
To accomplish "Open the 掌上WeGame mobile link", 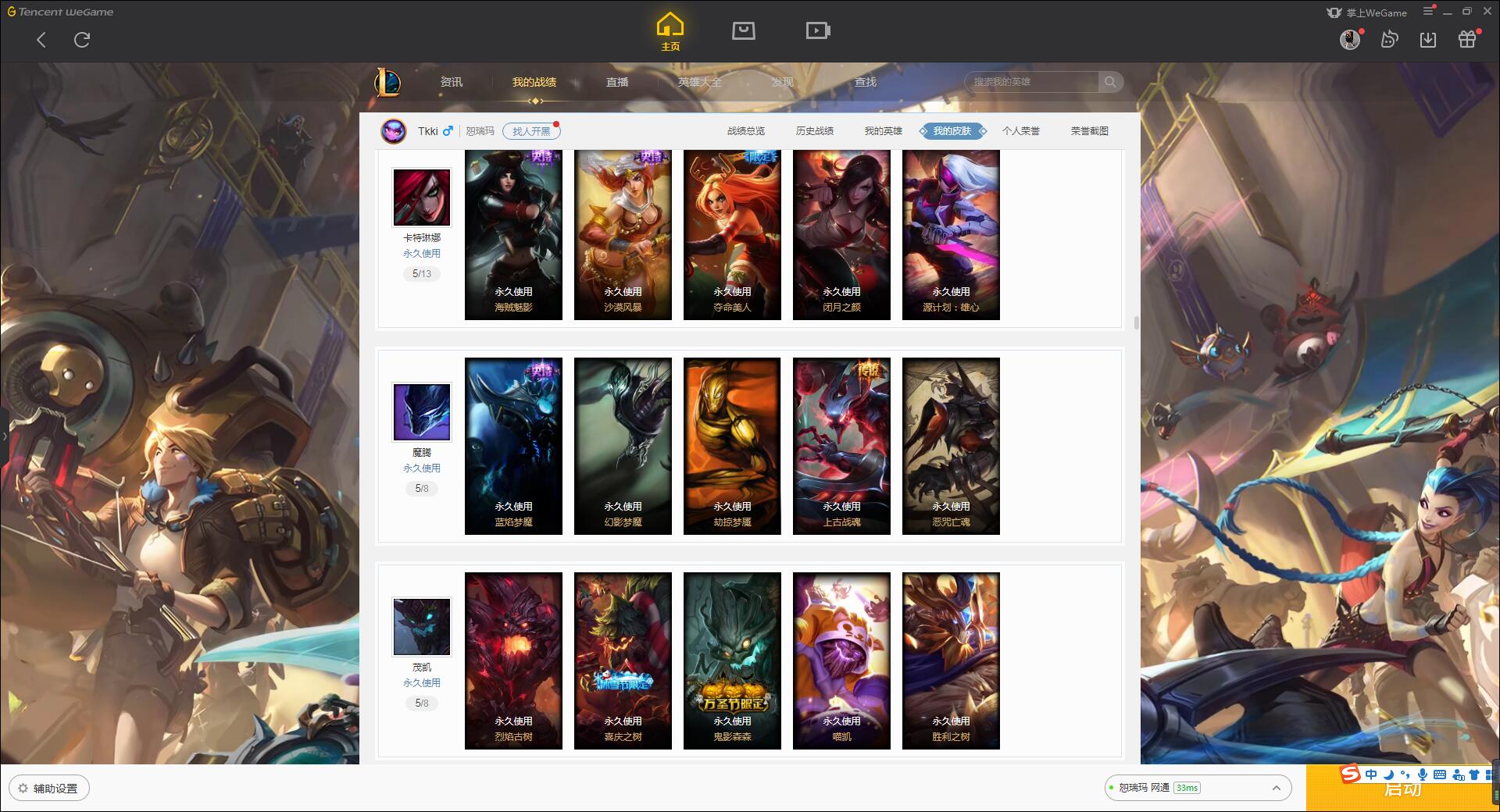I will (x=1367, y=12).
